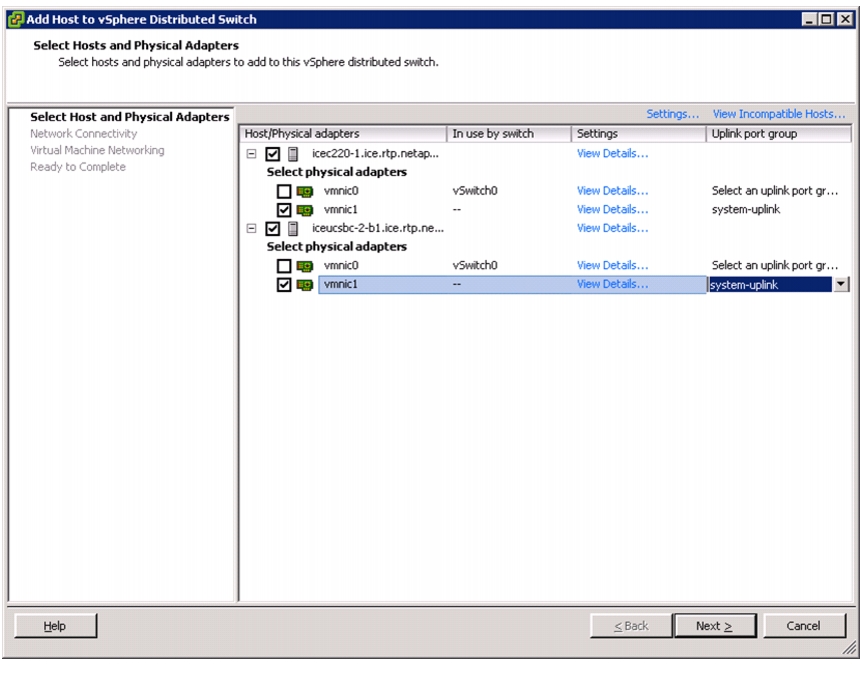Image resolution: width=860 pixels, height=684 pixels.
Task: Collapse the iceucsbc-2-b1 host tree node
Action: click(x=251, y=228)
